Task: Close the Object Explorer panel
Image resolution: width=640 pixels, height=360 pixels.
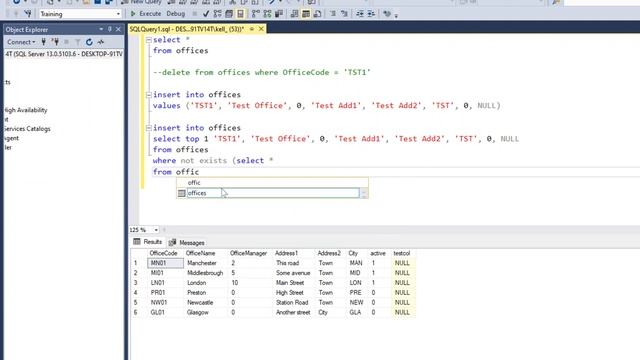Action: 118,29
